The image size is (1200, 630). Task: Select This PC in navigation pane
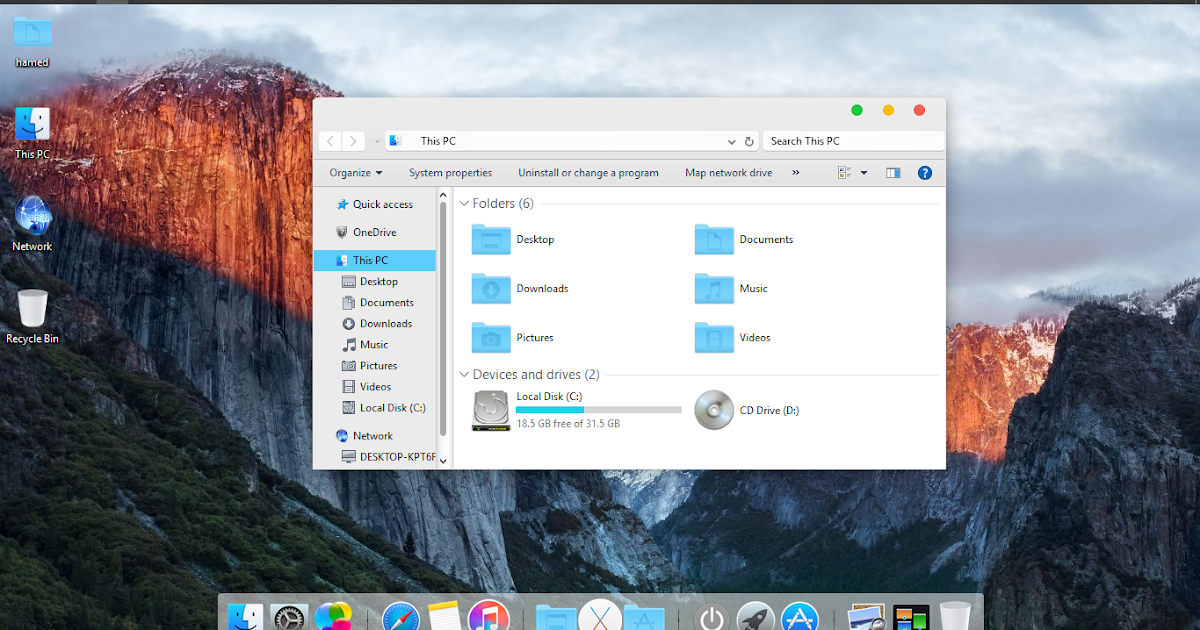[375, 261]
